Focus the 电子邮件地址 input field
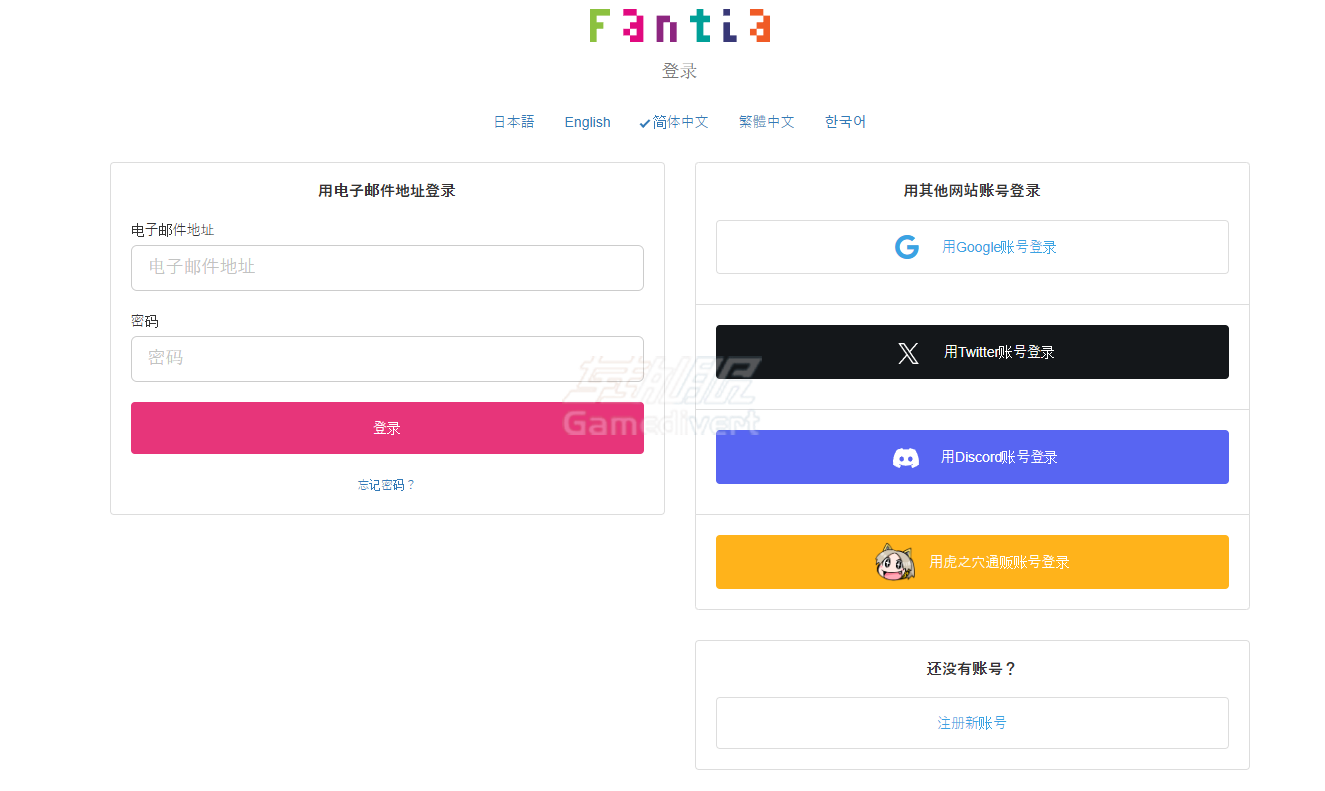The image size is (1325, 791). click(x=387, y=268)
